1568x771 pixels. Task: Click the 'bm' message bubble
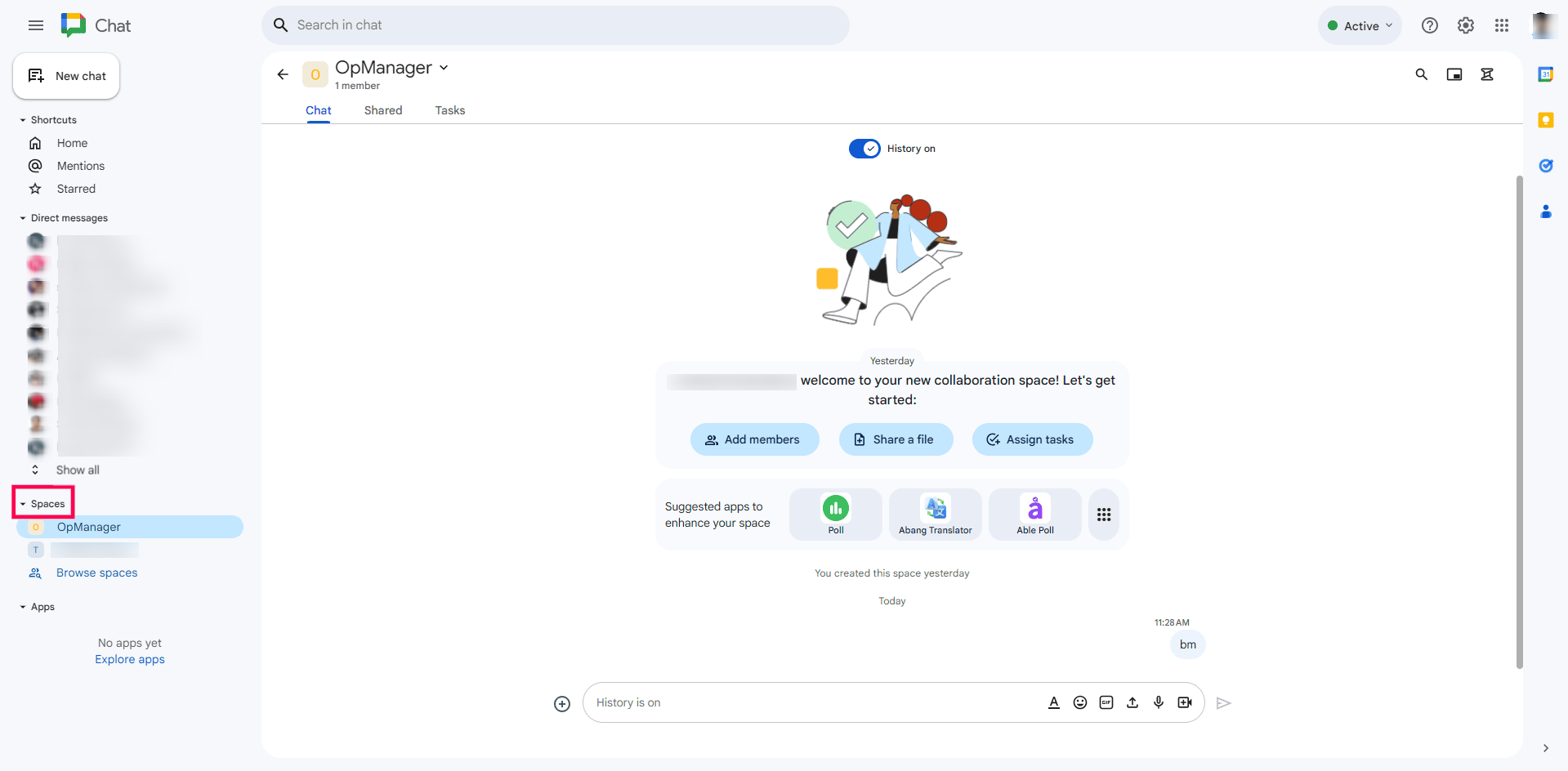[1188, 644]
